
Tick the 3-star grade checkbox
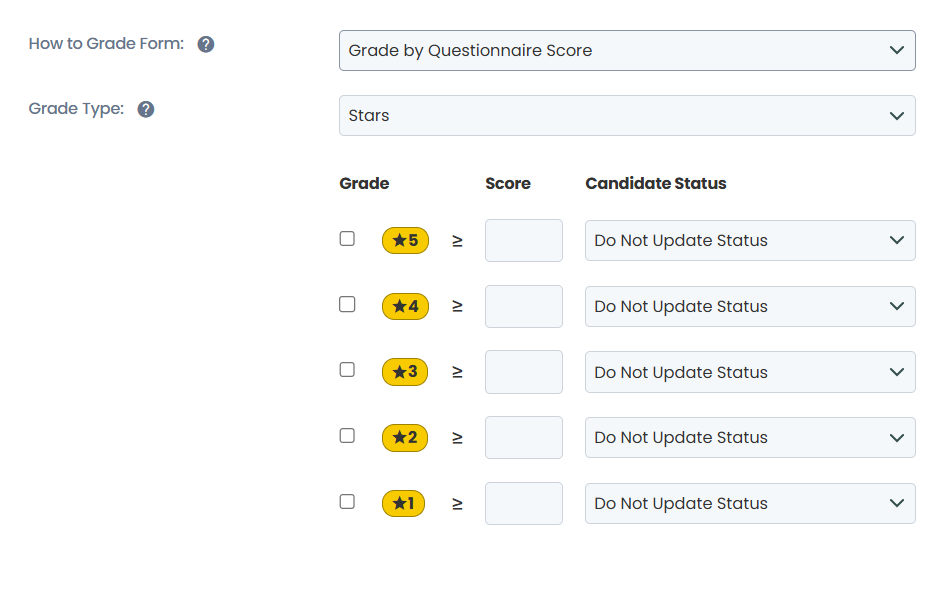(x=347, y=369)
